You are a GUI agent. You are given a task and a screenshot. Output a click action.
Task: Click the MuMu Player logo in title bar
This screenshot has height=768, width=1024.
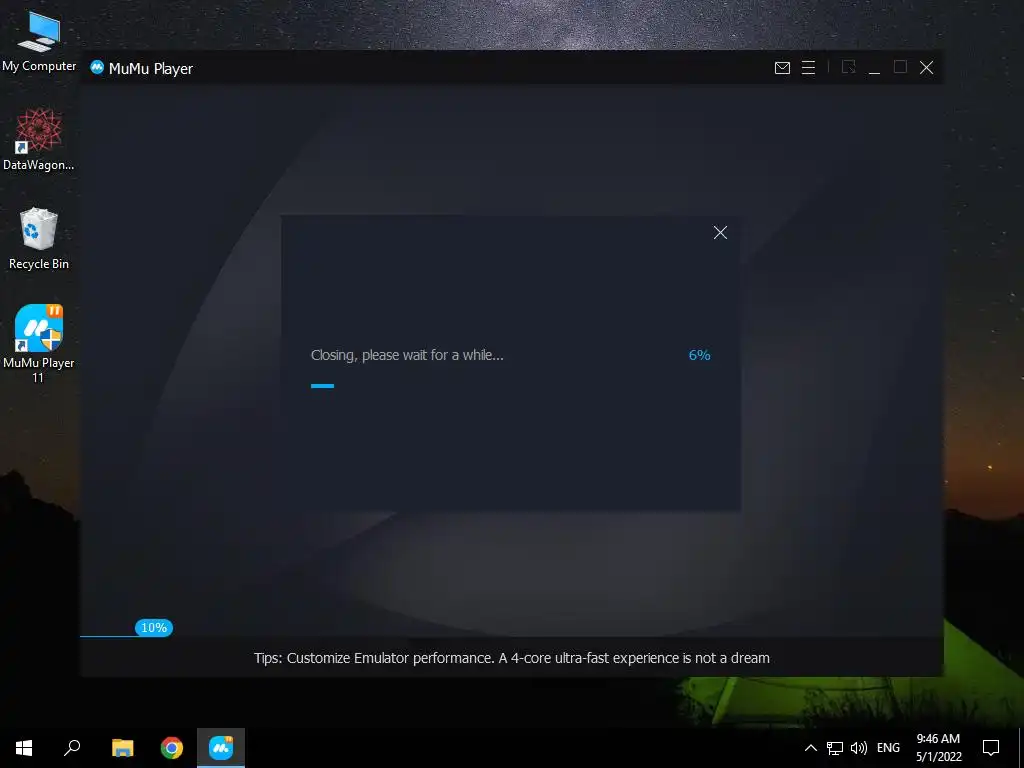[x=97, y=67]
